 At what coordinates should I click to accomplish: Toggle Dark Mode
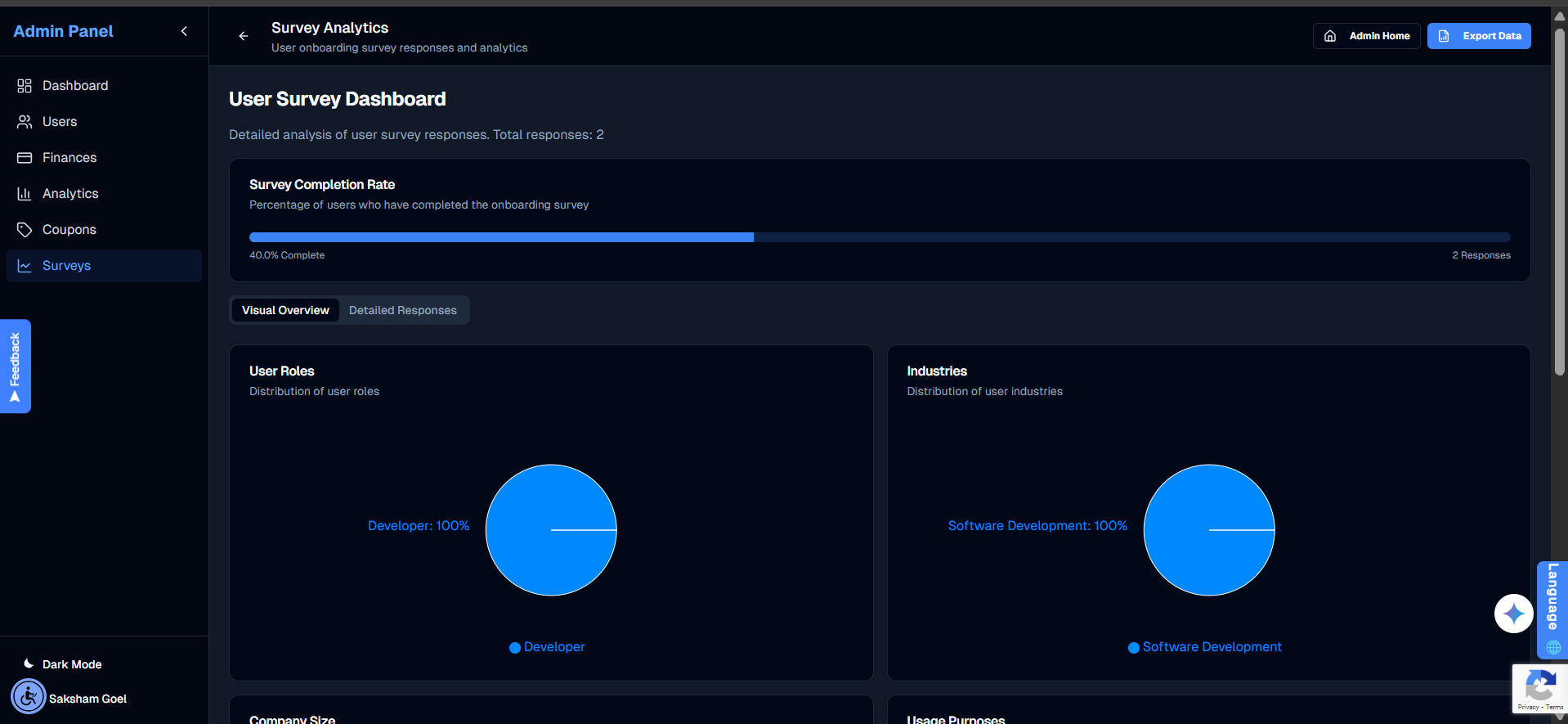click(63, 664)
